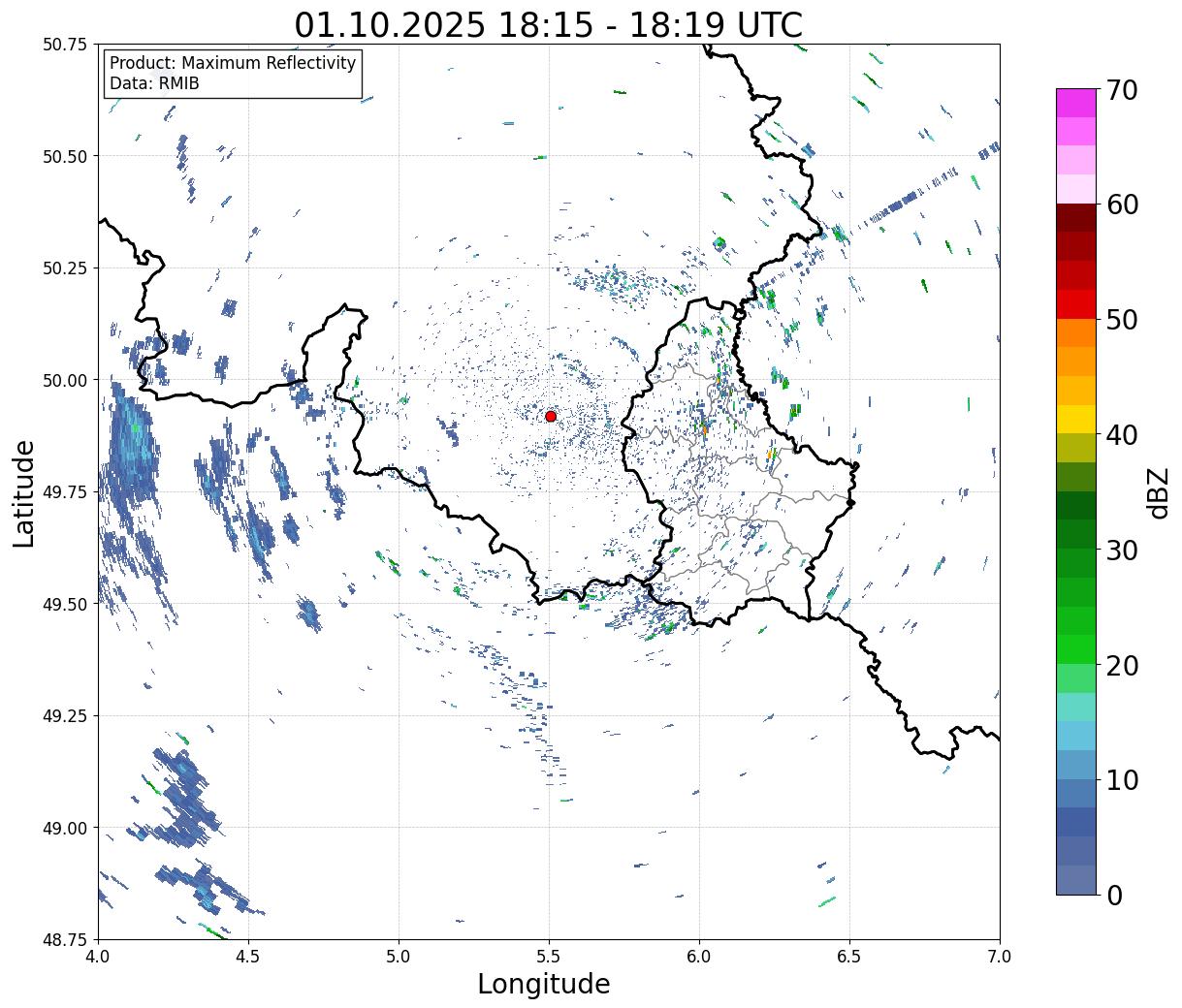Click the 40 tick on the colorbar

click(1122, 435)
